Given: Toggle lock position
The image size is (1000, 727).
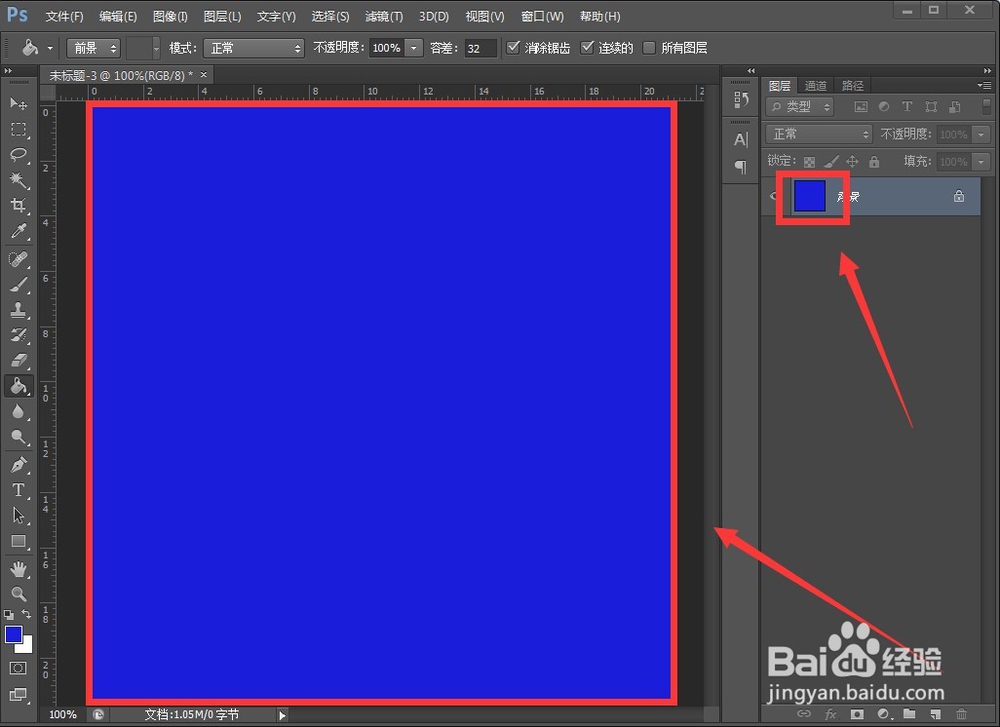Looking at the screenshot, I should click(852, 162).
